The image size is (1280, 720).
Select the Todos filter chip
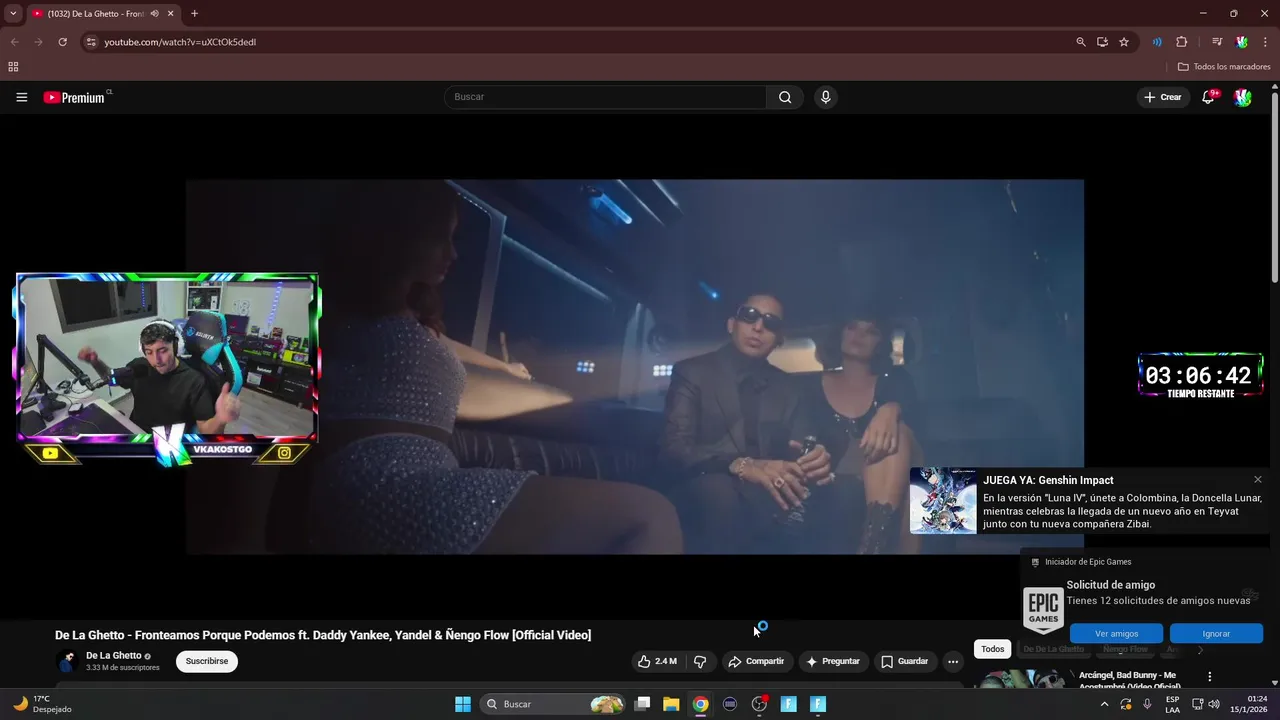point(992,649)
